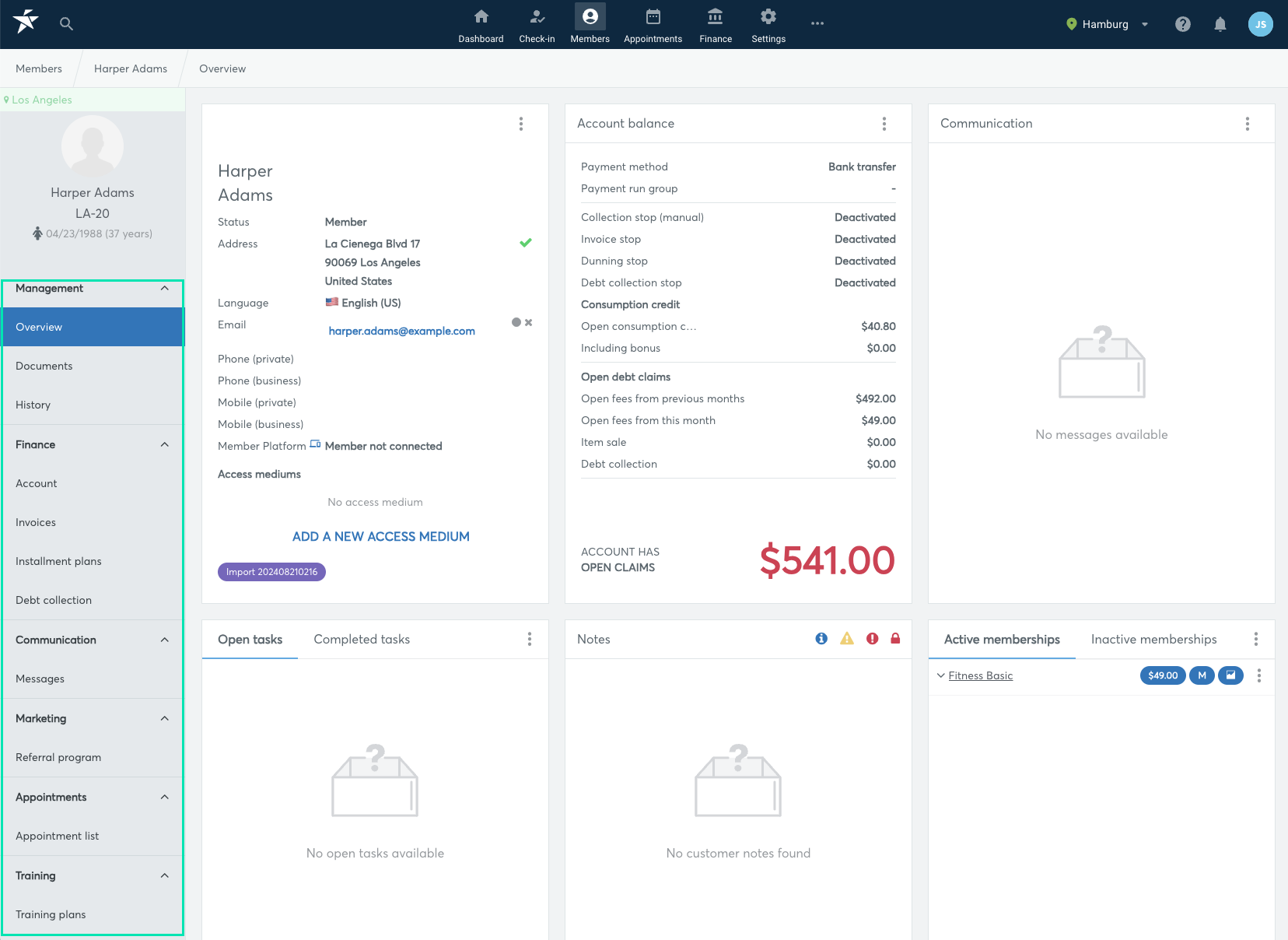Screen dimensions: 1288x940
Task: Click the green address verified checkmark
Action: 526,243
